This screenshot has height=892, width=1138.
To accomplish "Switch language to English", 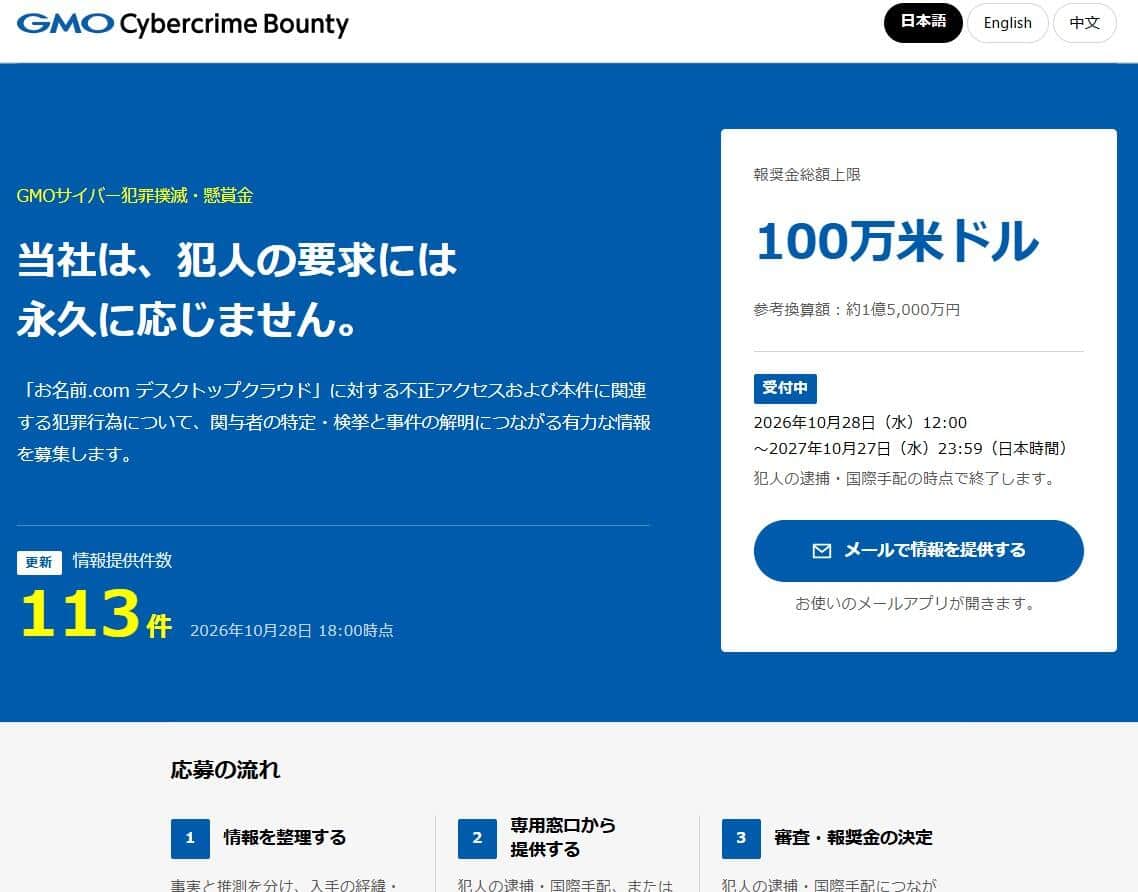I will click(x=1007, y=22).
